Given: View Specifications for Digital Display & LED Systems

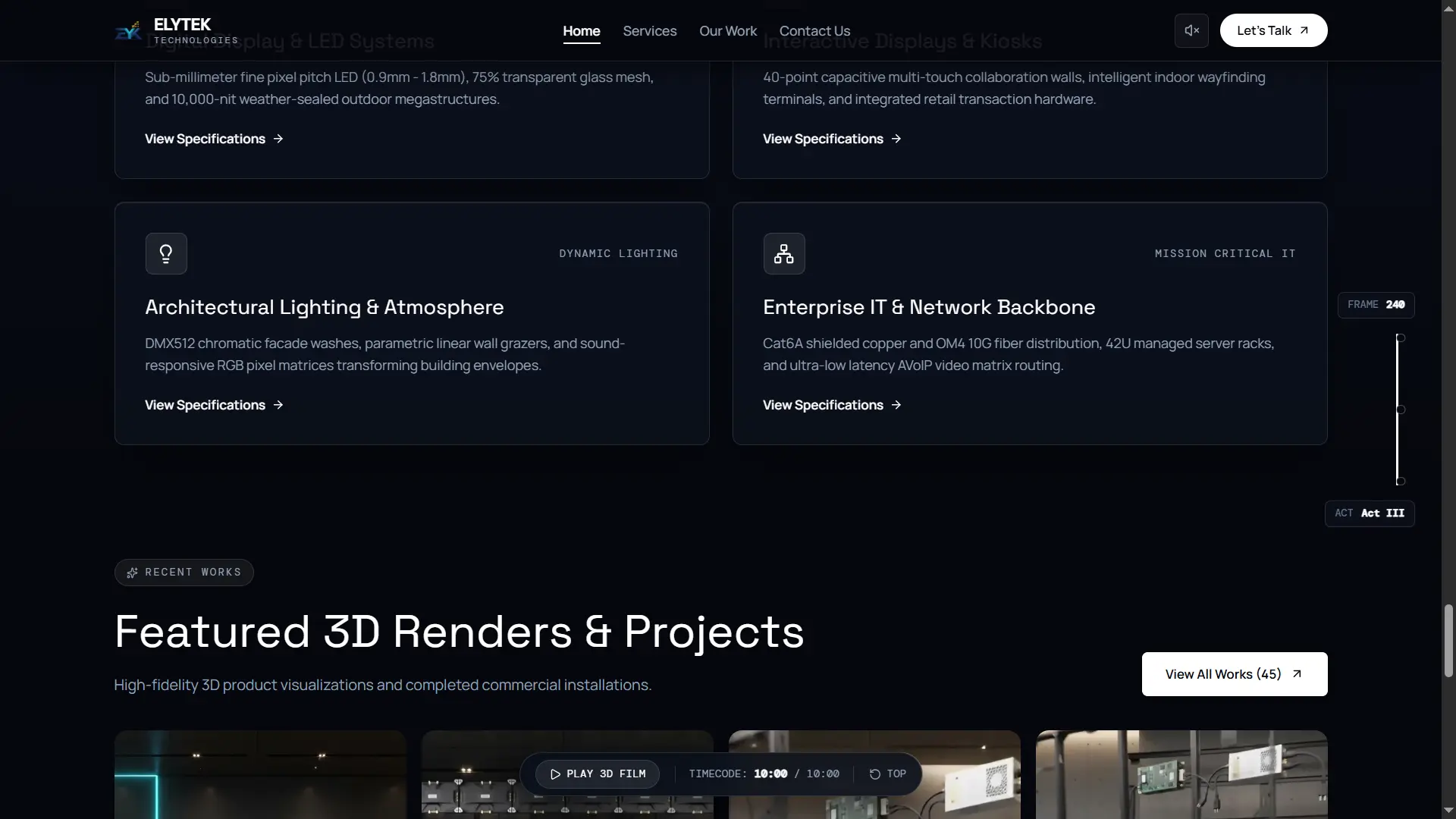Looking at the screenshot, I should pos(214,139).
